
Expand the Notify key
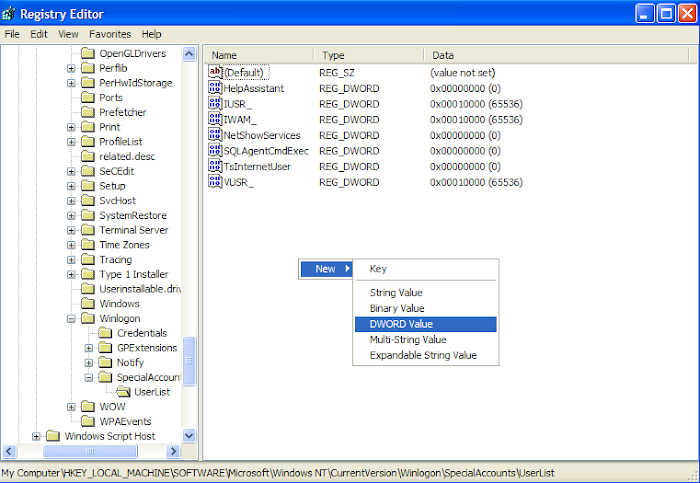coord(89,363)
